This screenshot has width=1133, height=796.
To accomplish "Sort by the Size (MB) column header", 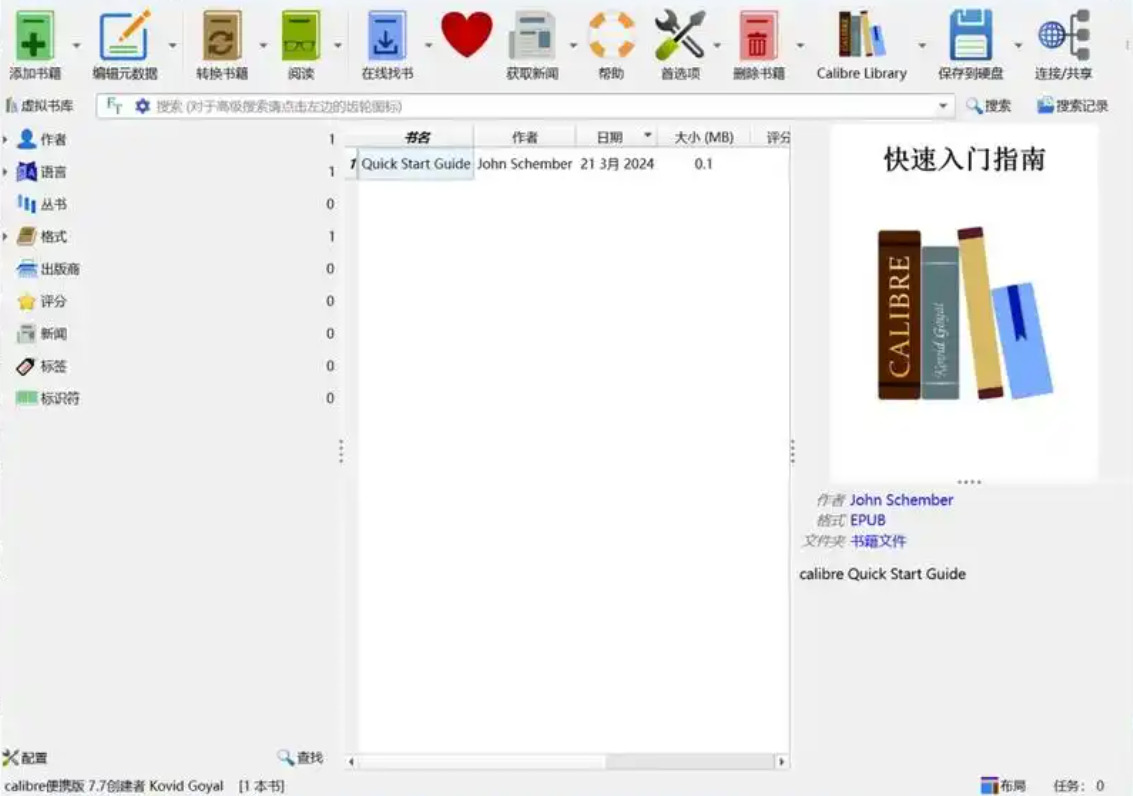I will coord(703,137).
